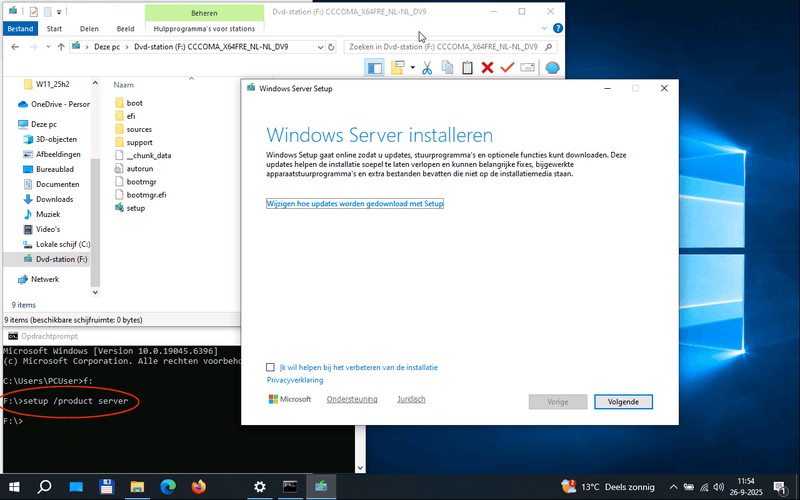Open the Ondersteuning link
Viewport: 800px width, 500px height.
pos(352,399)
